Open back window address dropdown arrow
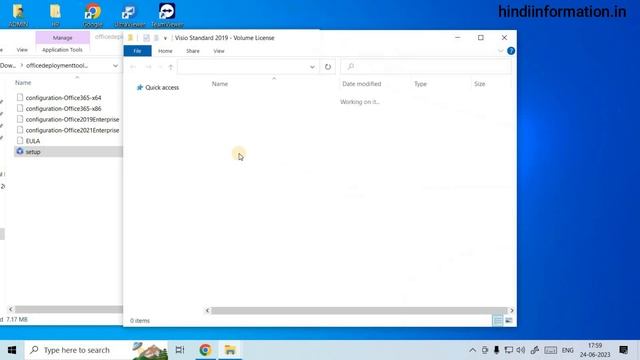Screen dimensions: 640x360 [x=116, y=65]
